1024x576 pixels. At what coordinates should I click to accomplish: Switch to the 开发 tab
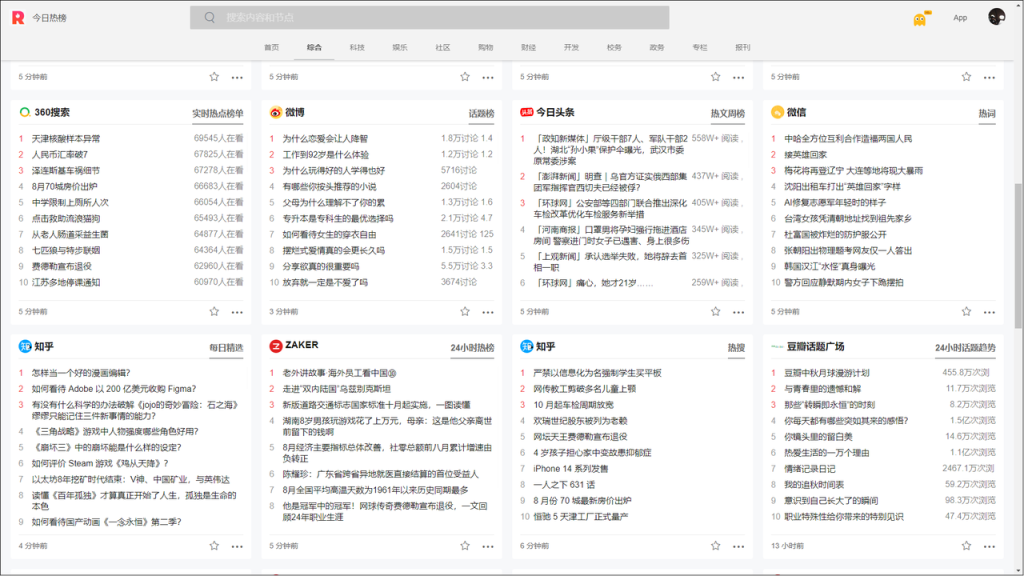[x=571, y=48]
